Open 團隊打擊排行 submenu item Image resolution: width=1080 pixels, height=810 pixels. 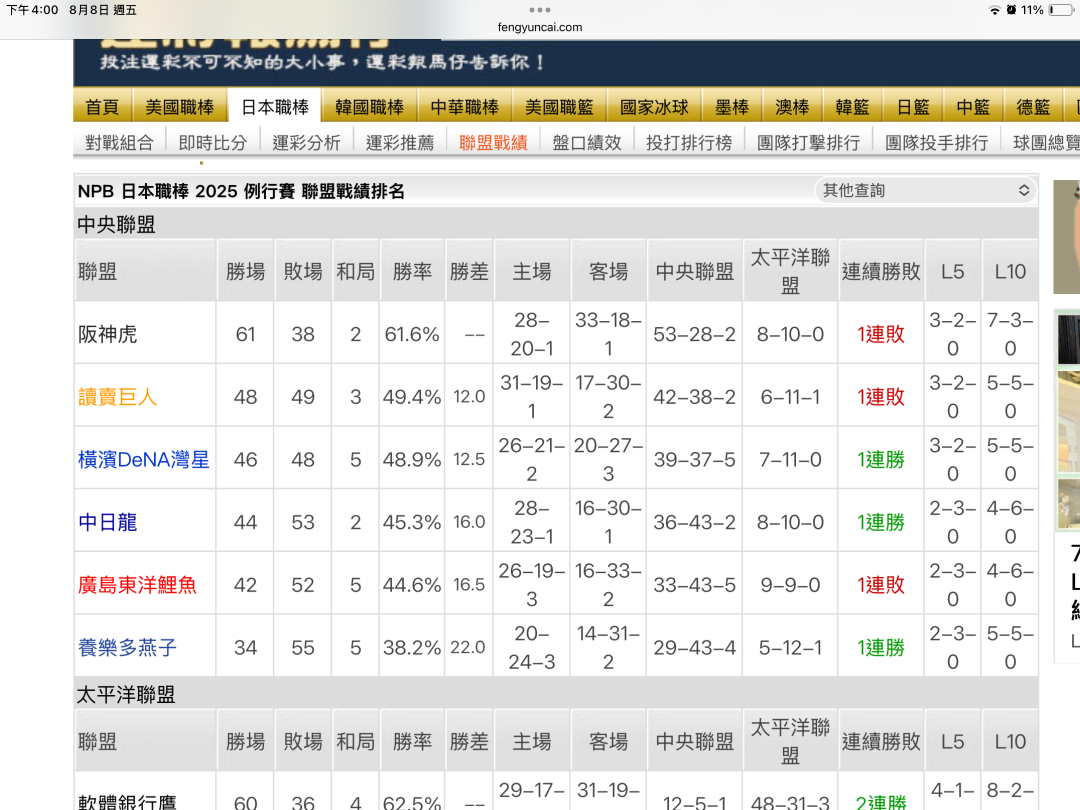pyautogui.click(x=809, y=143)
